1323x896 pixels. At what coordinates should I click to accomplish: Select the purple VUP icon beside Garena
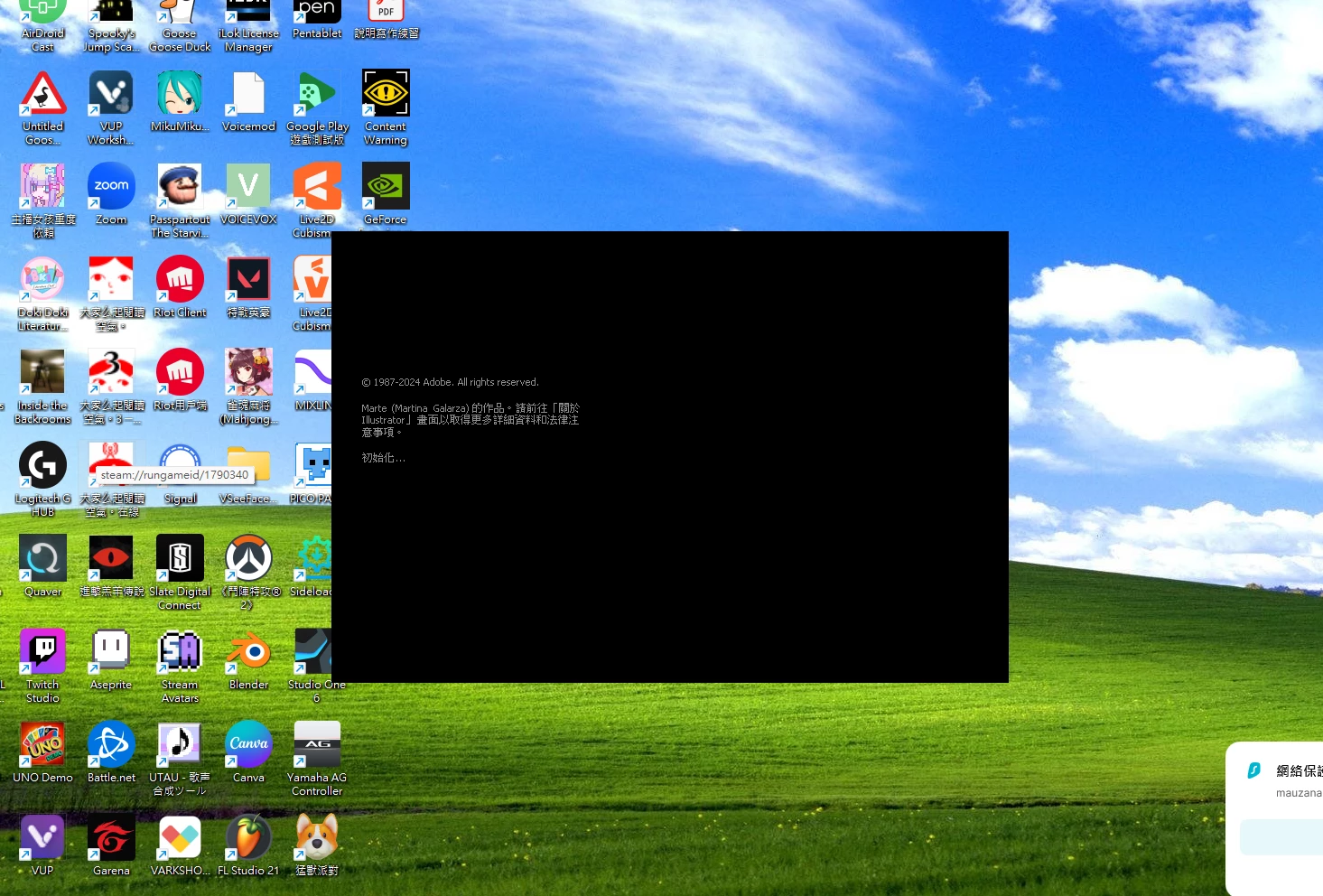(42, 845)
